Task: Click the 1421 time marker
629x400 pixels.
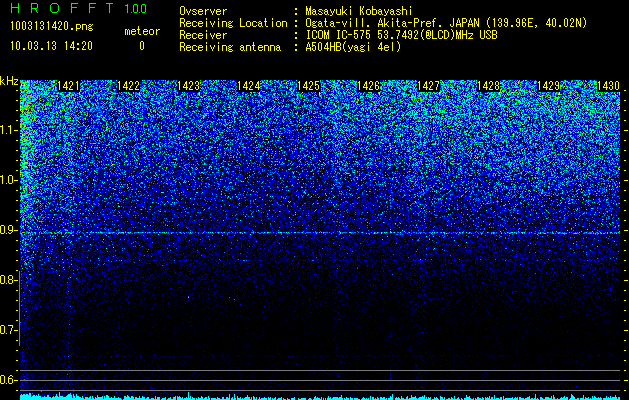Action: pos(69,86)
